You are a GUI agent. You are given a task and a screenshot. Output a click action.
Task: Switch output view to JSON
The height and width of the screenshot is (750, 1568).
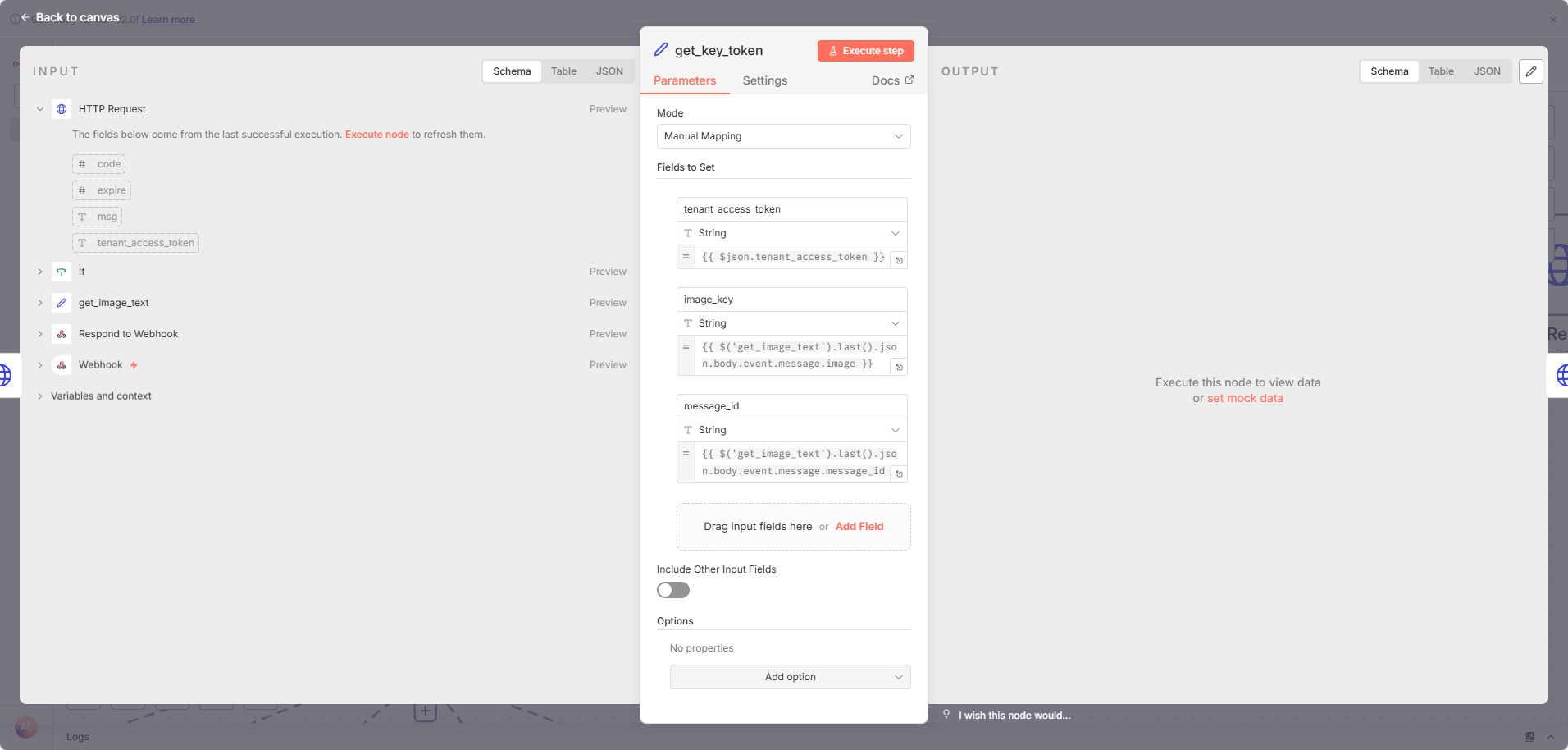[x=1486, y=71]
